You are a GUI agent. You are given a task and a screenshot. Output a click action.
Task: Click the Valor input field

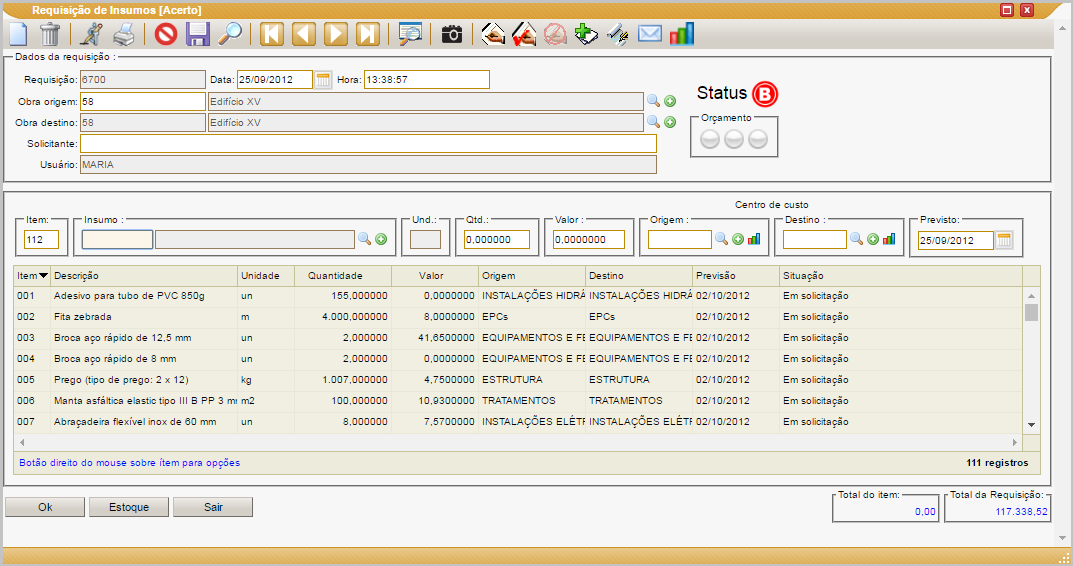[589, 240]
